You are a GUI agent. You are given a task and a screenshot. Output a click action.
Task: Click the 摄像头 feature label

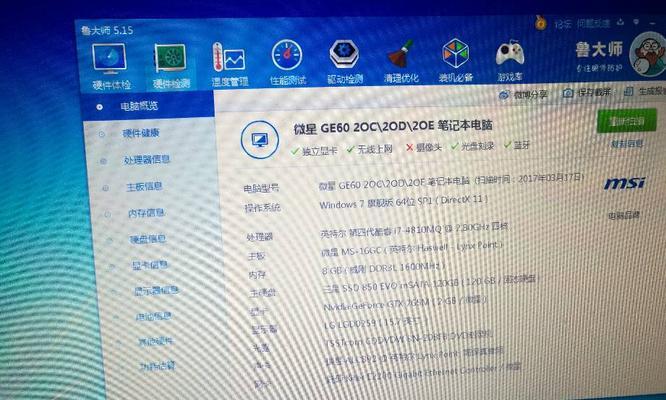429,147
